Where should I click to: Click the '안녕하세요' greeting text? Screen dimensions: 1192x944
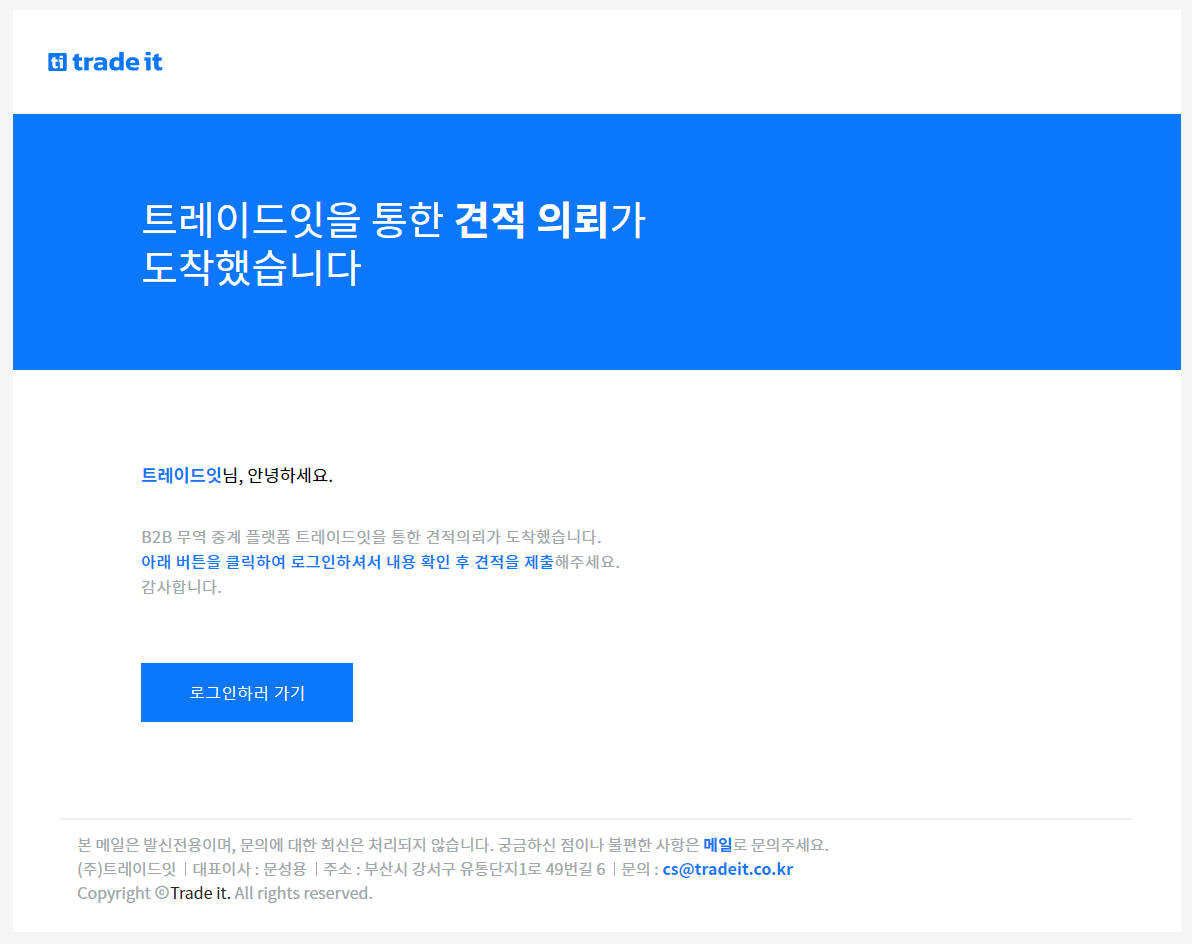289,475
